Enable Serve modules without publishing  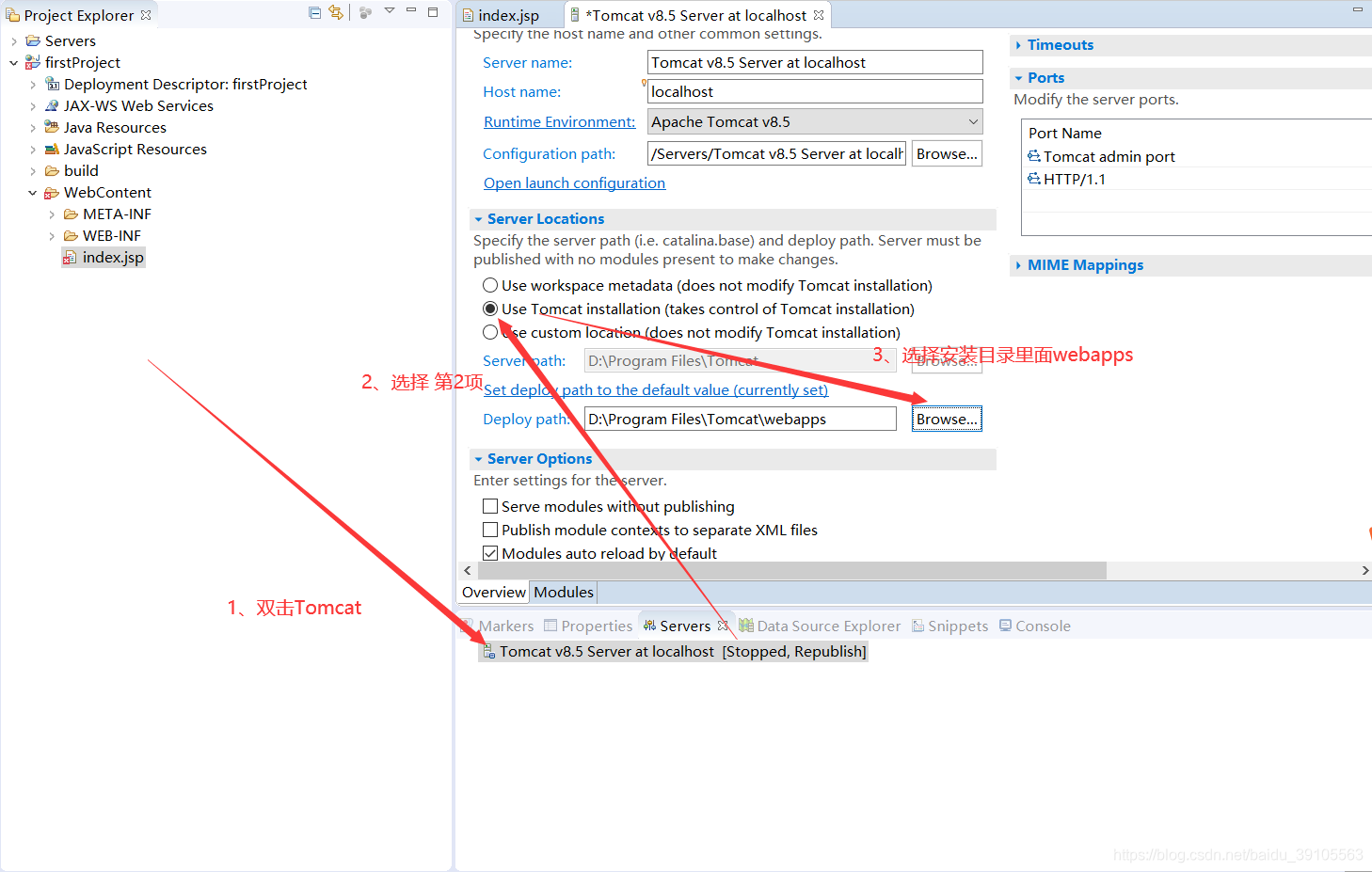pos(490,506)
